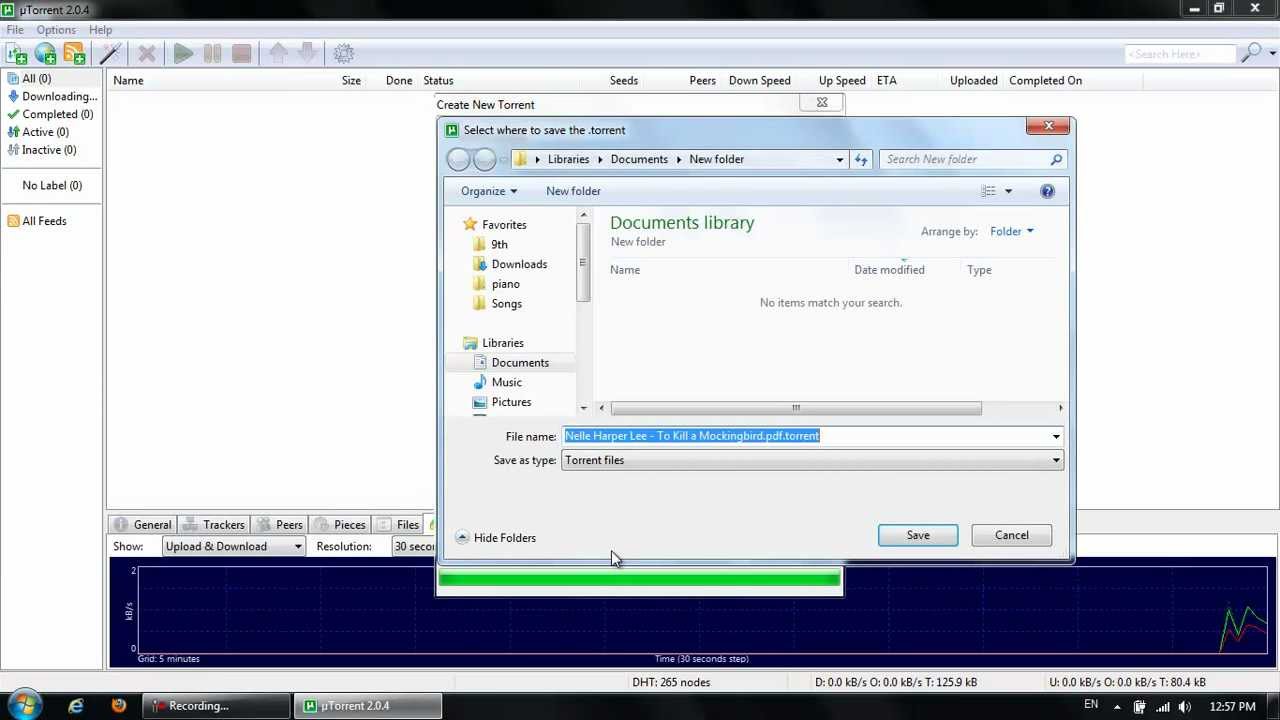Click the navigation pane vertical scrollbar
This screenshot has height=720, width=1280.
point(583,263)
